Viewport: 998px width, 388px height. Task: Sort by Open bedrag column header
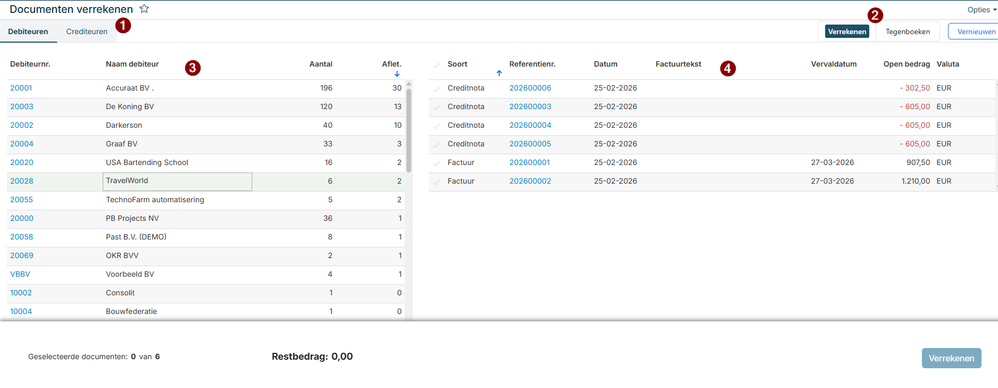907,65
